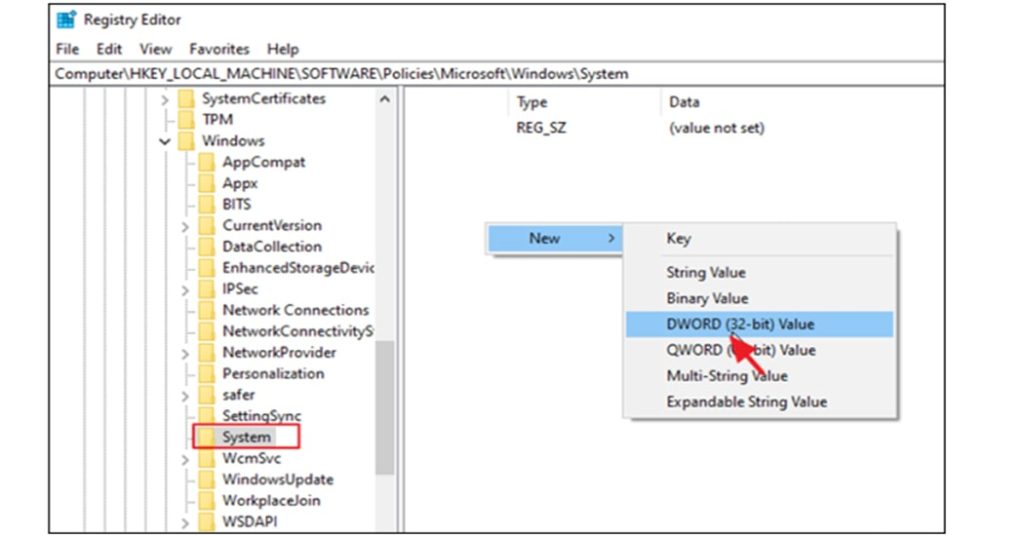Collapse the Windows key
The image size is (1024, 536).
point(165,141)
